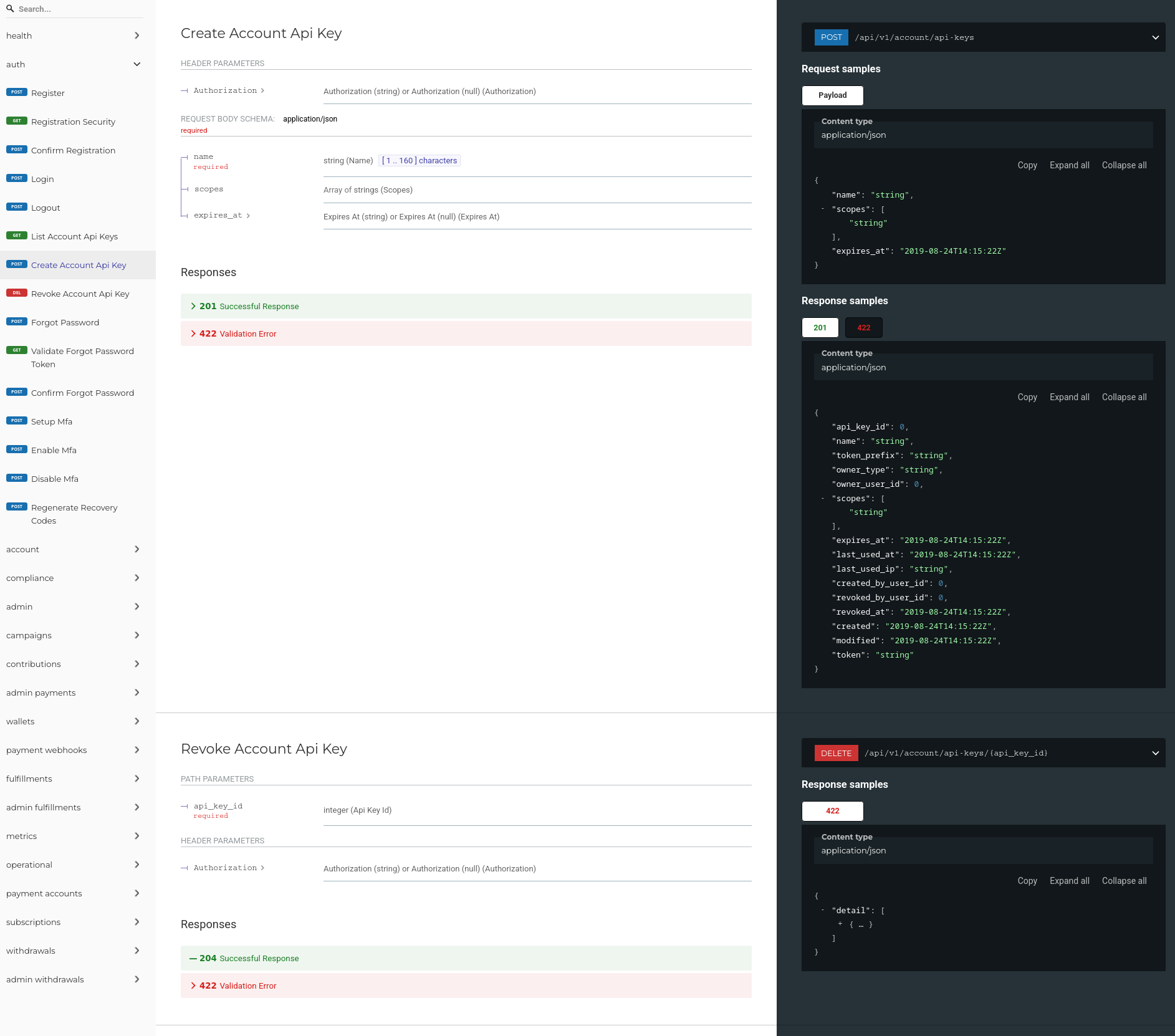
Task: Expand all in request payload sample
Action: coord(1070,165)
